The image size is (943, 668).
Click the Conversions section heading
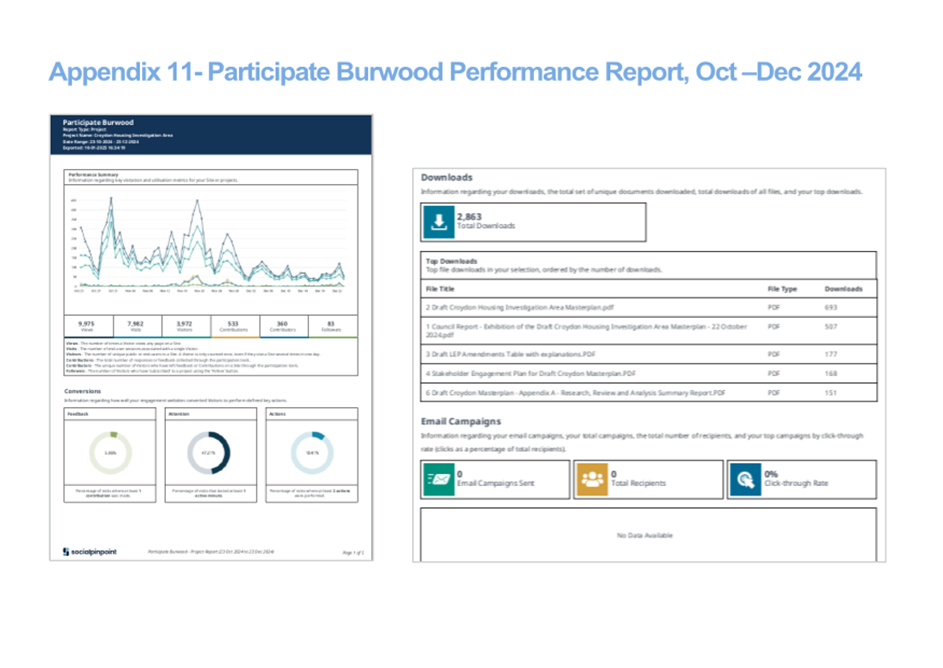coord(82,391)
